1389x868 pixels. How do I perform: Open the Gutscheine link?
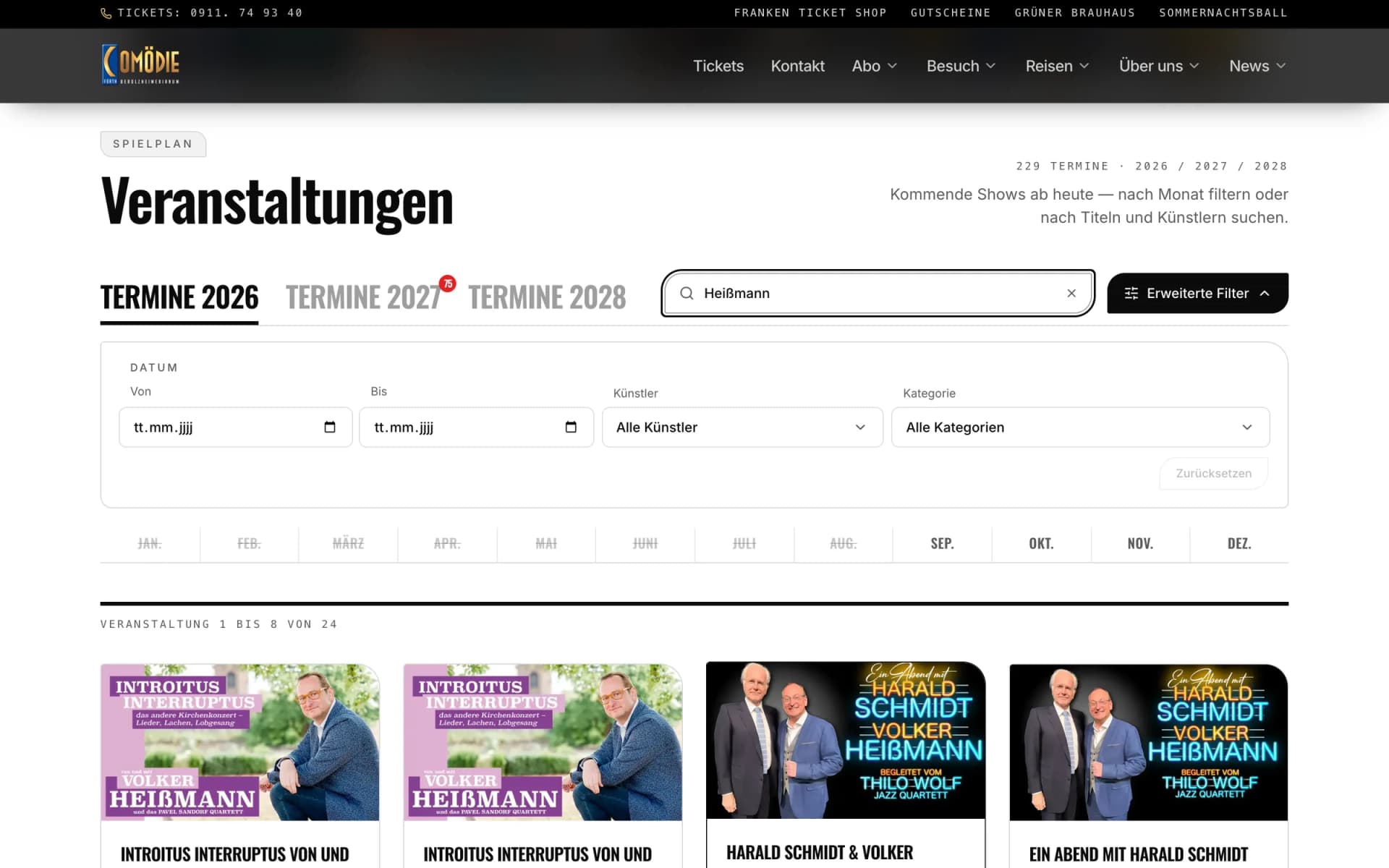pos(951,13)
